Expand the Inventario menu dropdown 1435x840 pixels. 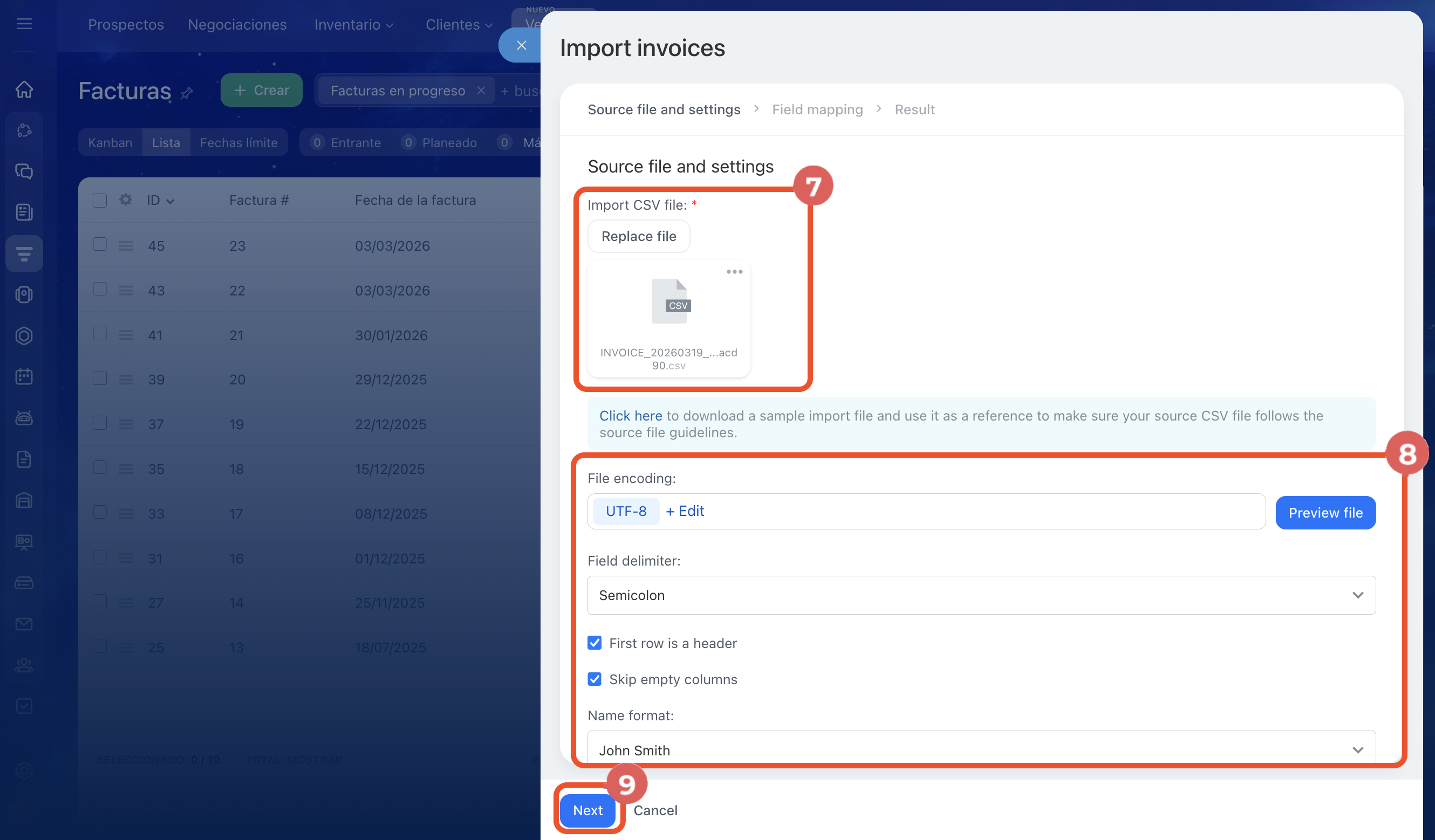point(353,24)
